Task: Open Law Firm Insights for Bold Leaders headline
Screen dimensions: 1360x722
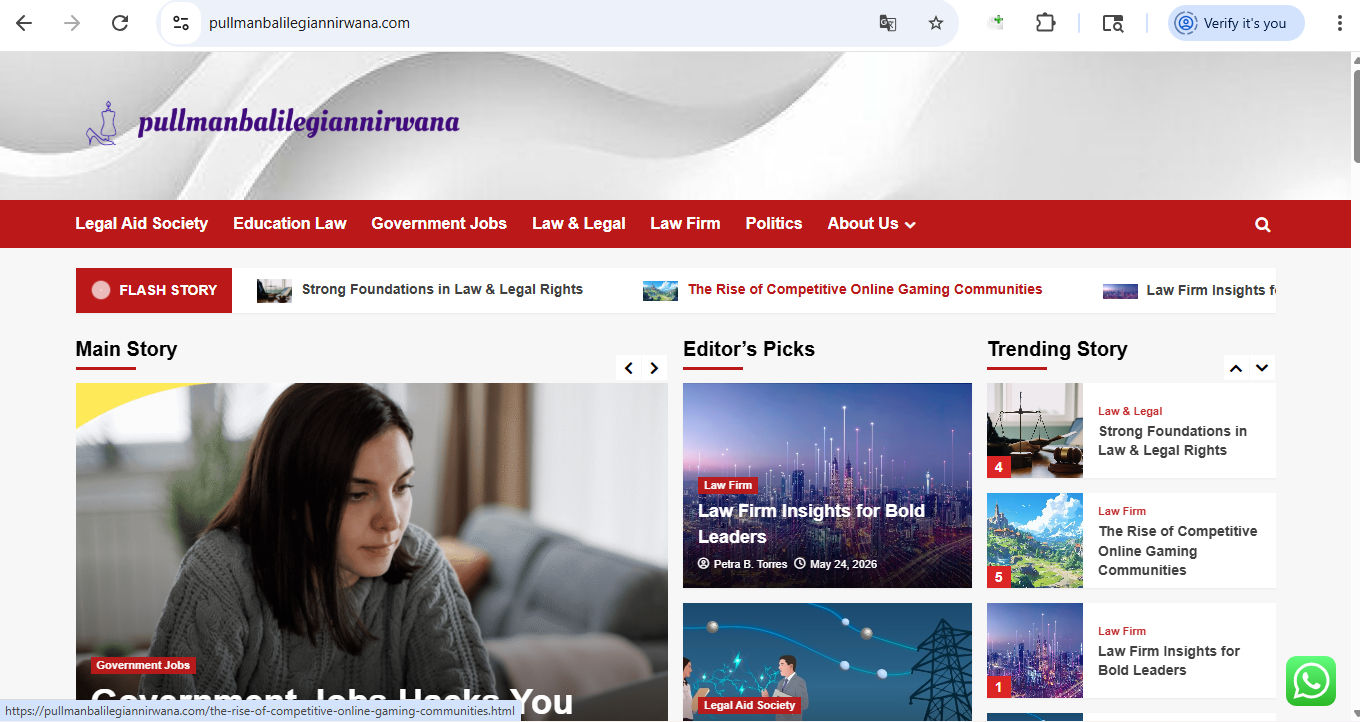Action: 811,524
